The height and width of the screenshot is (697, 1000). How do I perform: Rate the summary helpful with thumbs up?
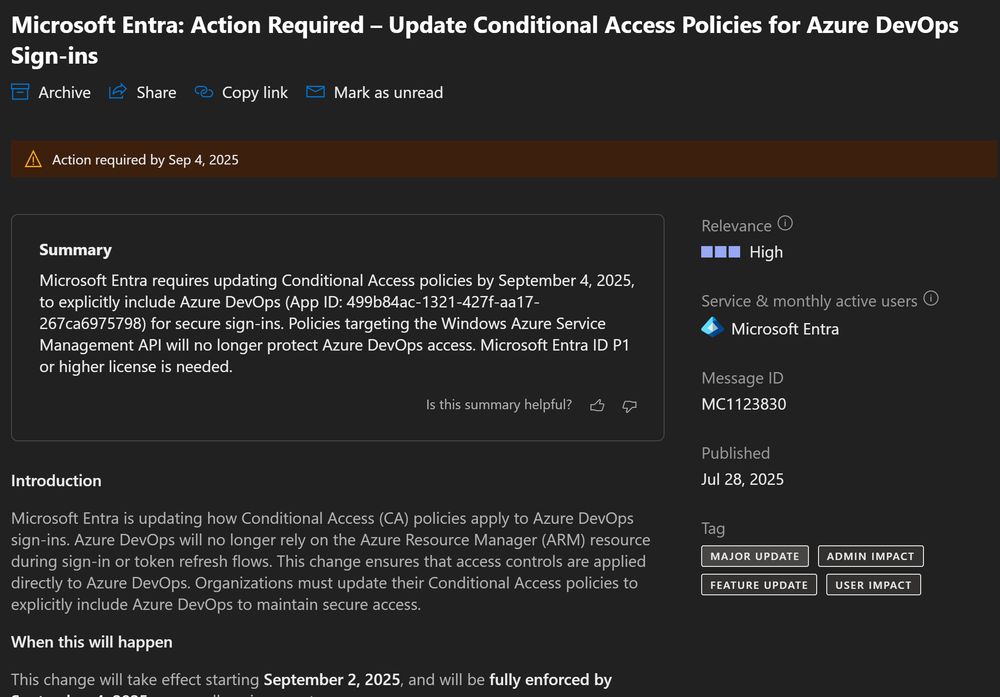(597, 405)
